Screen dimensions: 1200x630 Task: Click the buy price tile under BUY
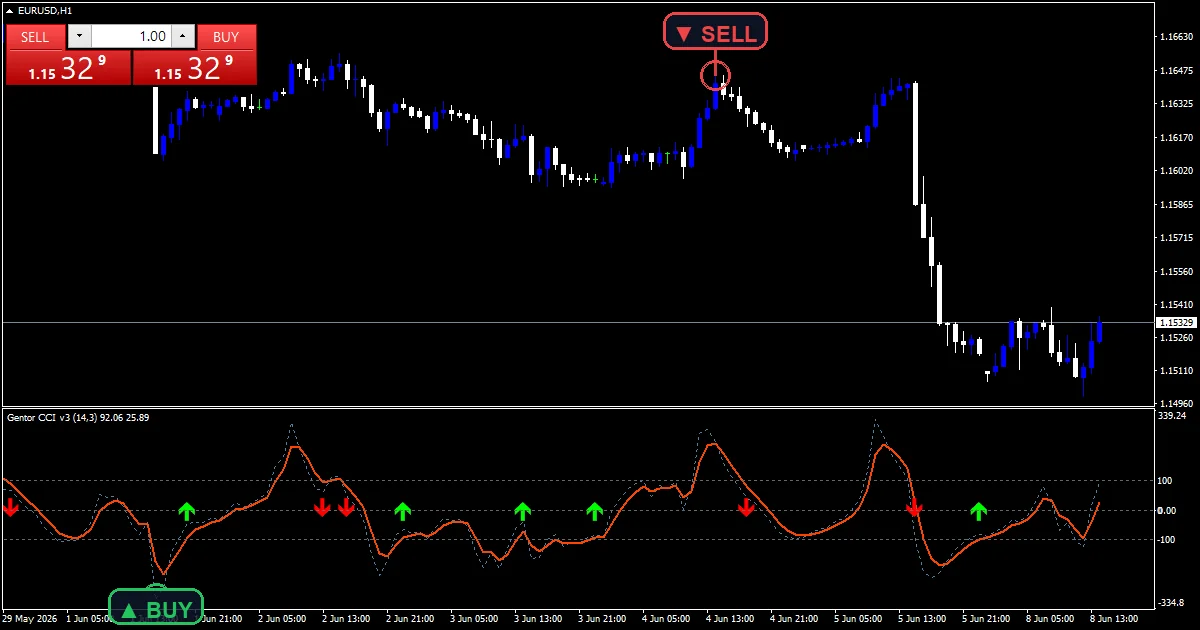194,68
